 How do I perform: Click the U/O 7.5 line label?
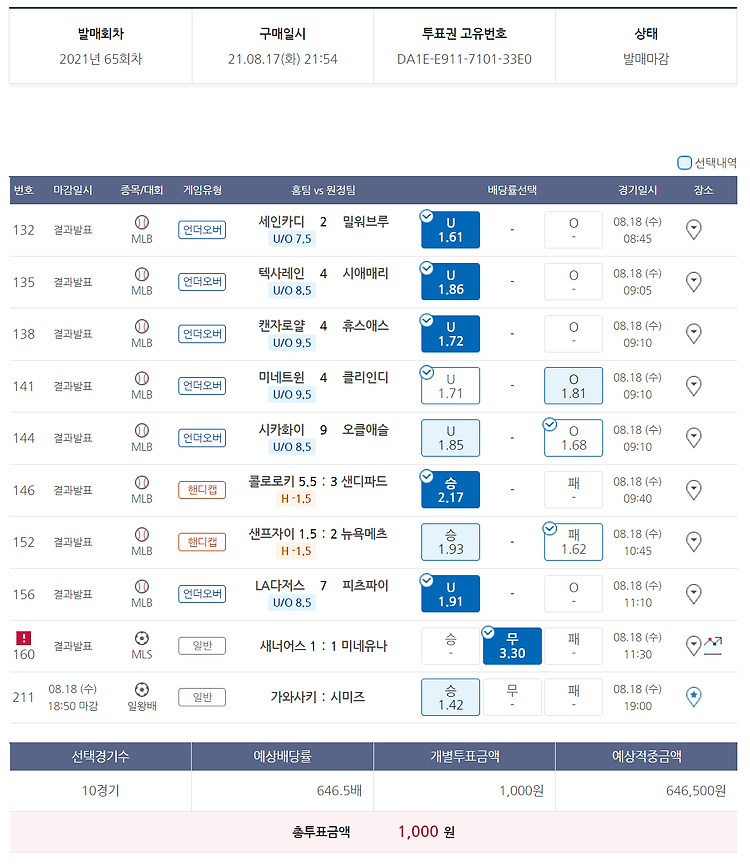point(292,239)
